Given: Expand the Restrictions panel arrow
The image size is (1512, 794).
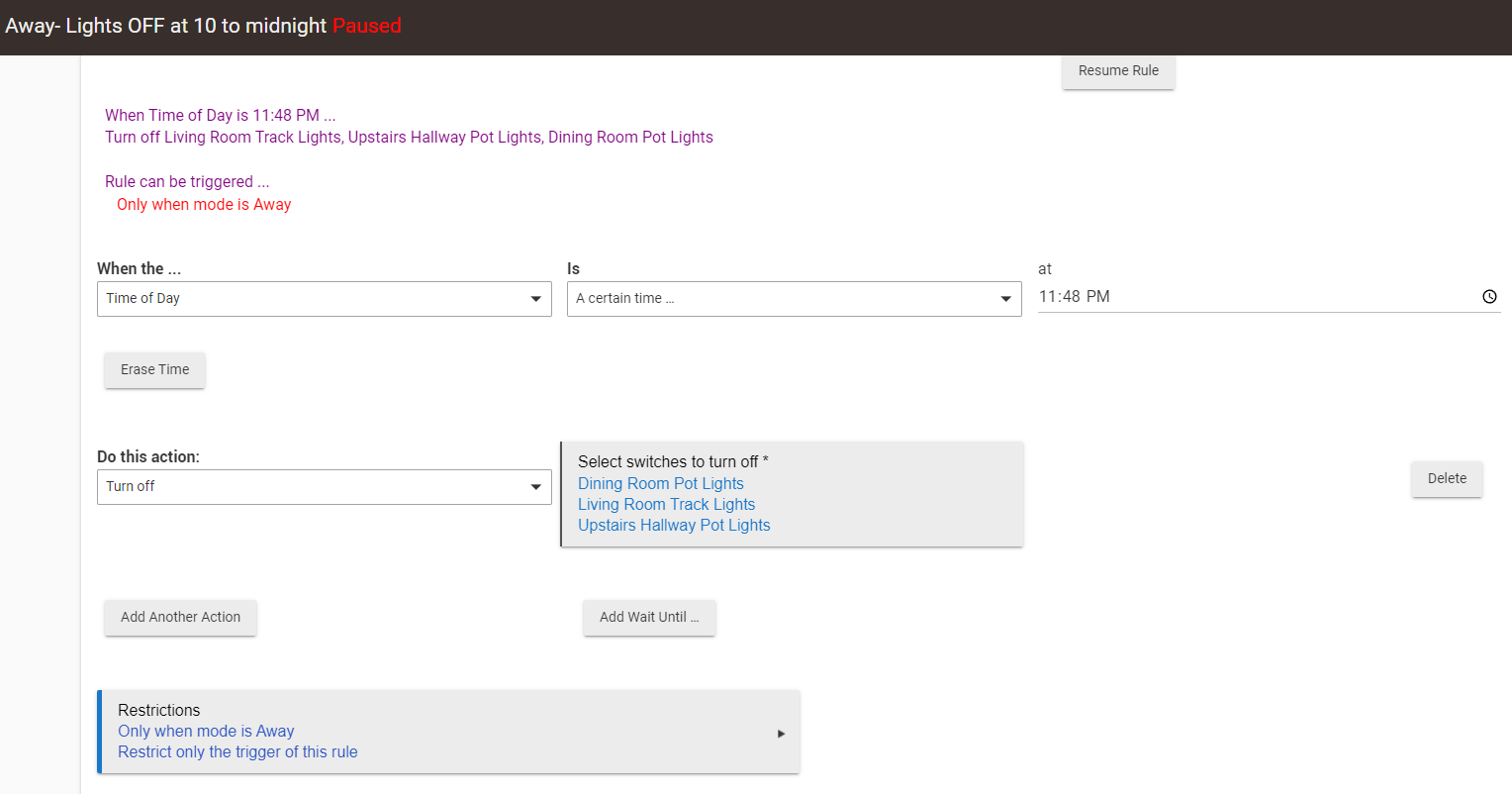Looking at the screenshot, I should pos(781,734).
